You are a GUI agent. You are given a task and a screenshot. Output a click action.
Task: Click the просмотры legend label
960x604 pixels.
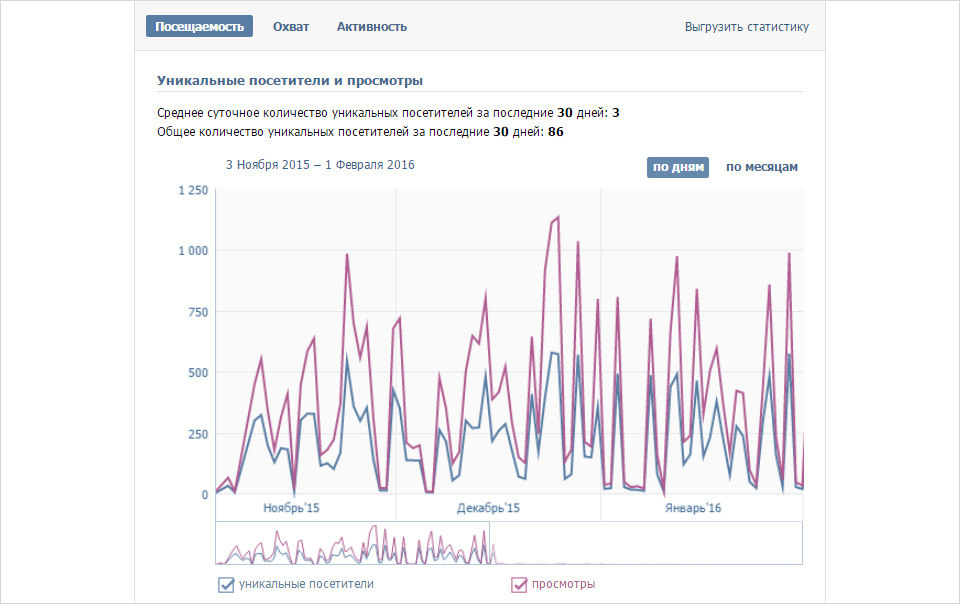click(x=563, y=584)
